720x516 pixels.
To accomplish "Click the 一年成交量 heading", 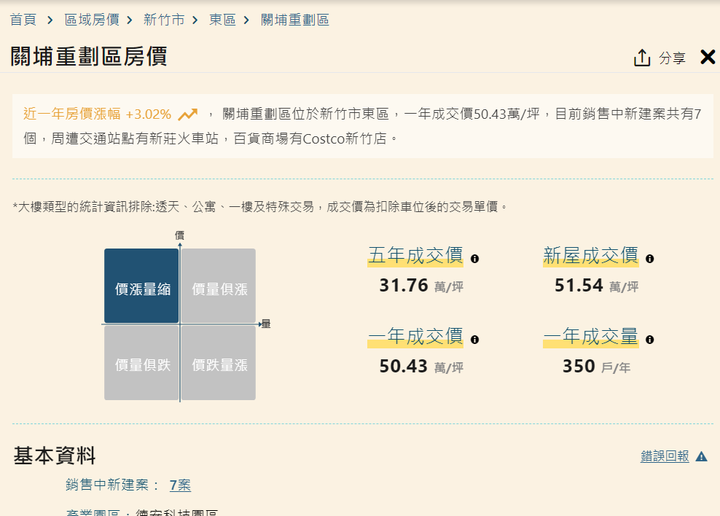I will tap(591, 337).
